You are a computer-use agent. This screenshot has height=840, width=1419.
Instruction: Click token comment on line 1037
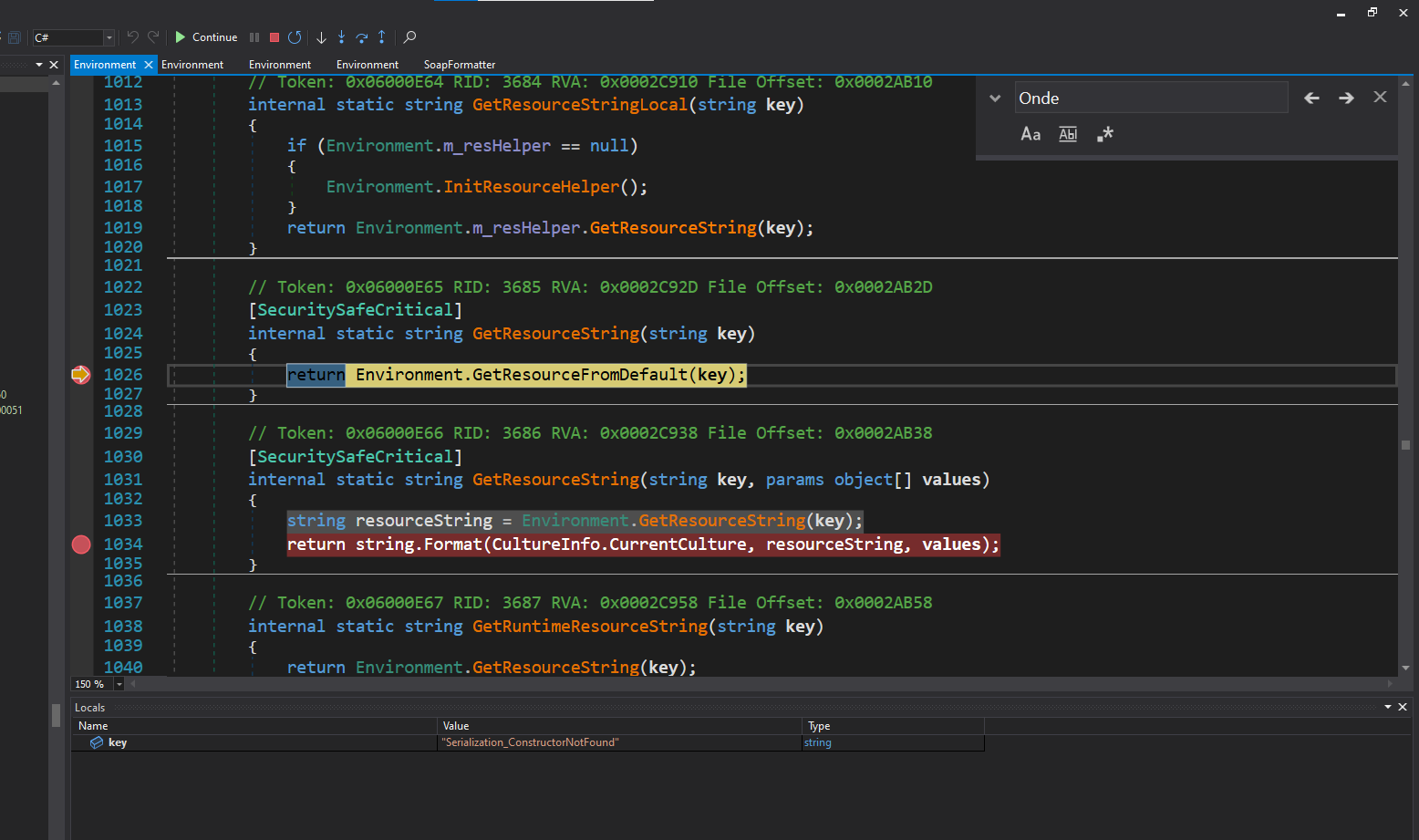[590, 603]
